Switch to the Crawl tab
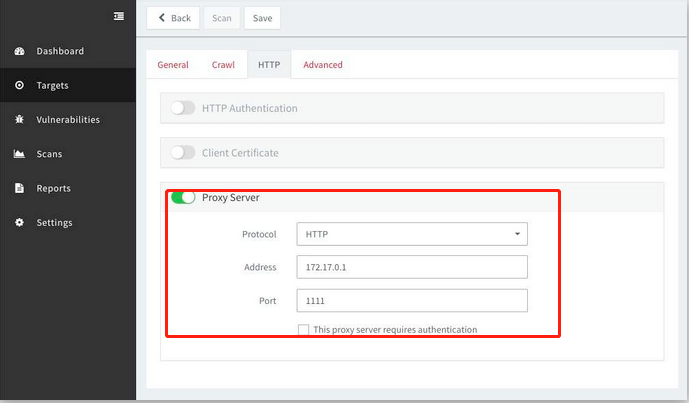Viewport: 689px width, 403px height. tap(223, 65)
